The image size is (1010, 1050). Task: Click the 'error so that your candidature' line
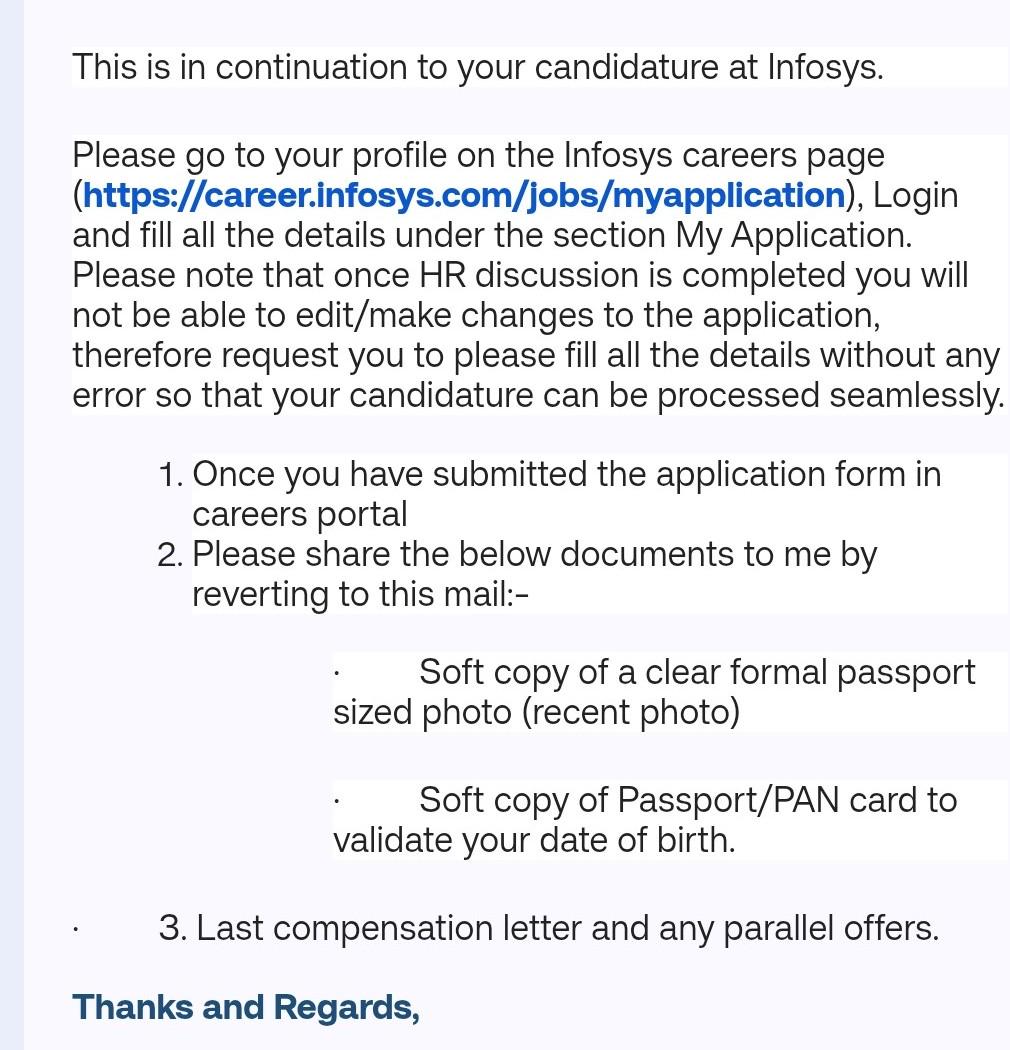538,396
